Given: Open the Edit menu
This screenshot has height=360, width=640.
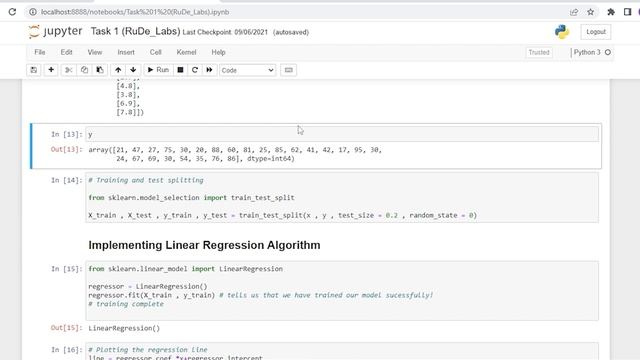Looking at the screenshot, I should [67, 52].
